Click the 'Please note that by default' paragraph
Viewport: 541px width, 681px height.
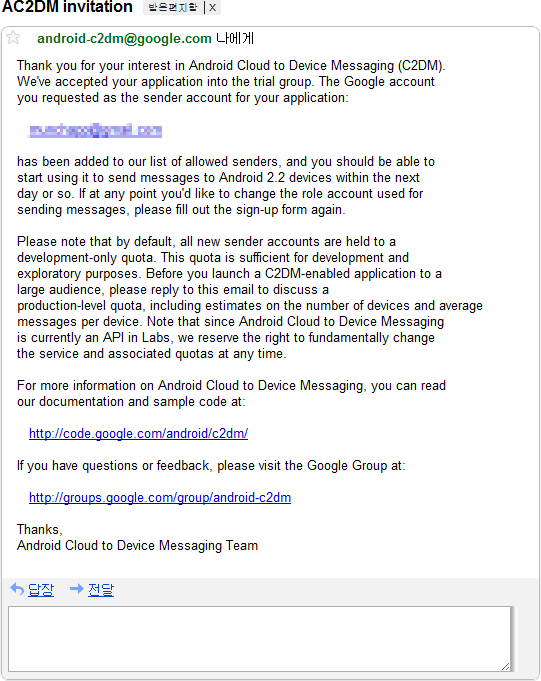point(250,298)
